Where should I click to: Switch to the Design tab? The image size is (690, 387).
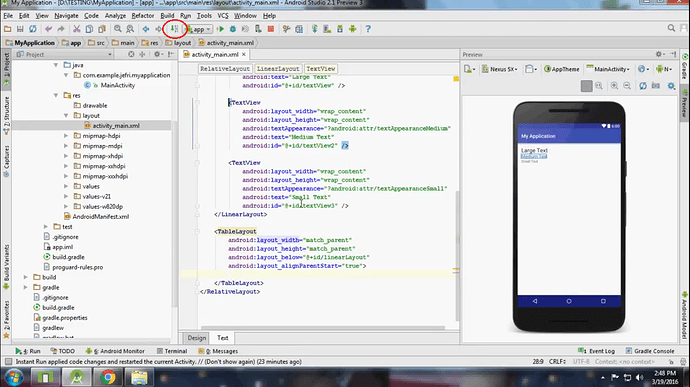[196, 338]
